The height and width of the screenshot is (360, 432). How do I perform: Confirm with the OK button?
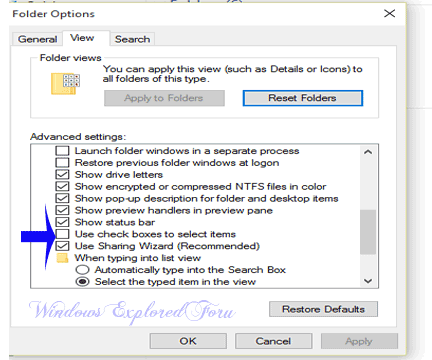188,341
